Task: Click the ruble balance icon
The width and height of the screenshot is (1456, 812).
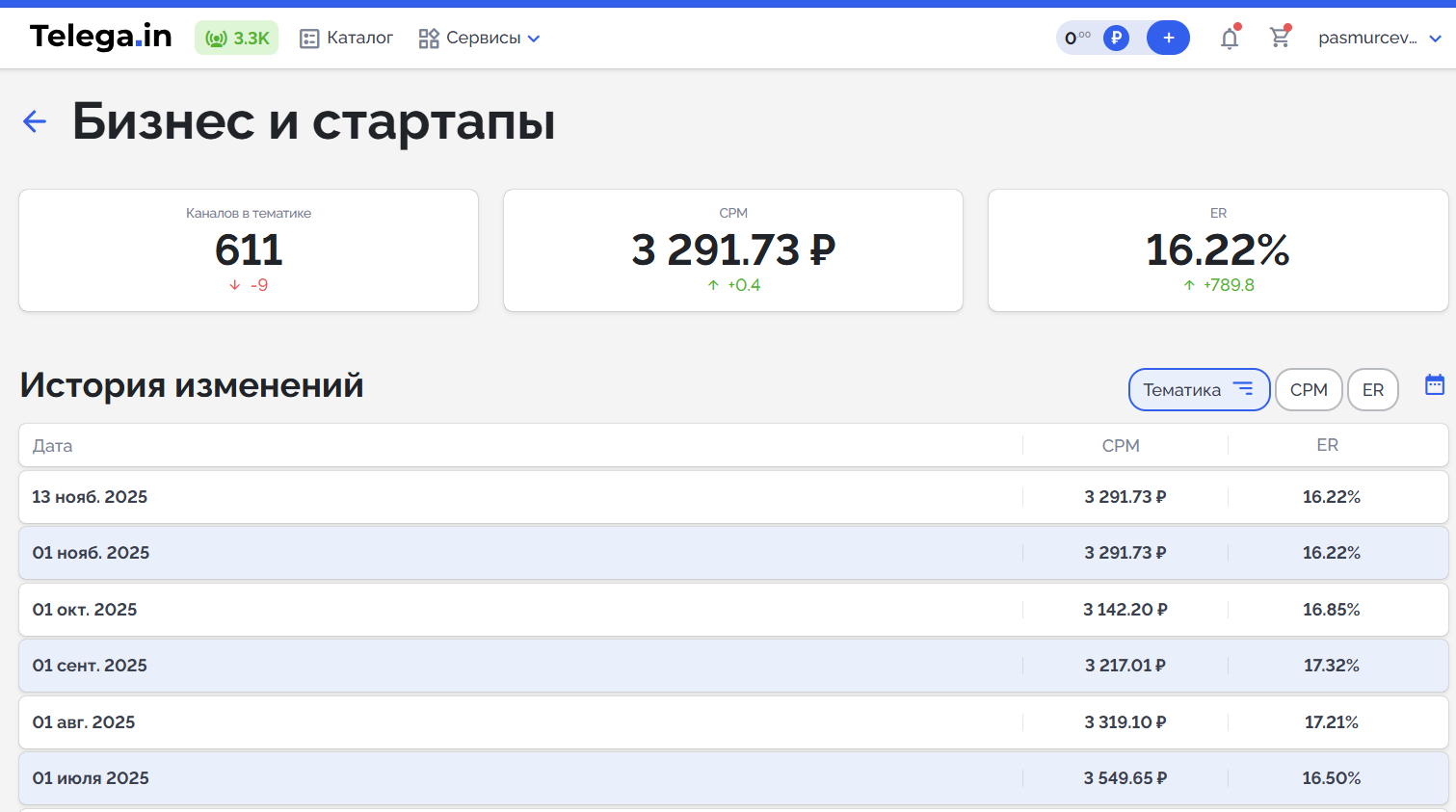Action: [x=1115, y=38]
